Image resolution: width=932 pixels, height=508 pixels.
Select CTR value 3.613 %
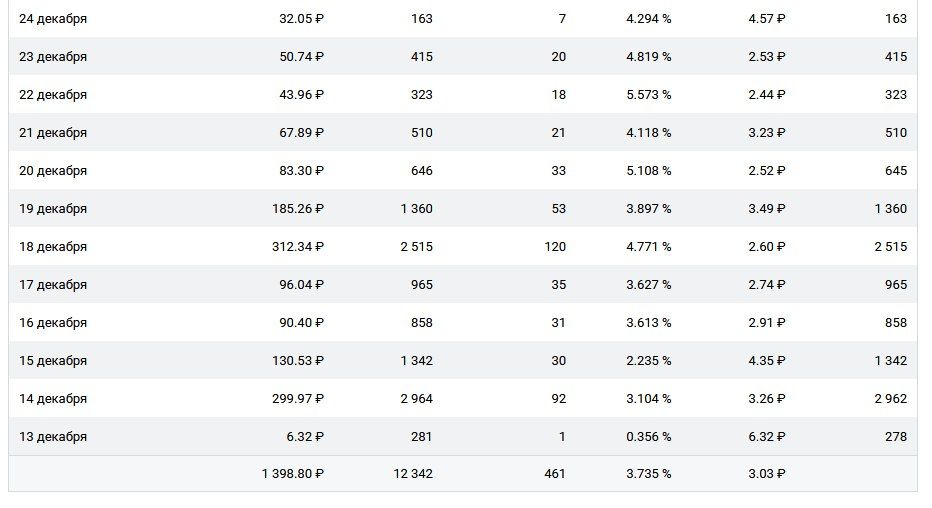coord(648,323)
